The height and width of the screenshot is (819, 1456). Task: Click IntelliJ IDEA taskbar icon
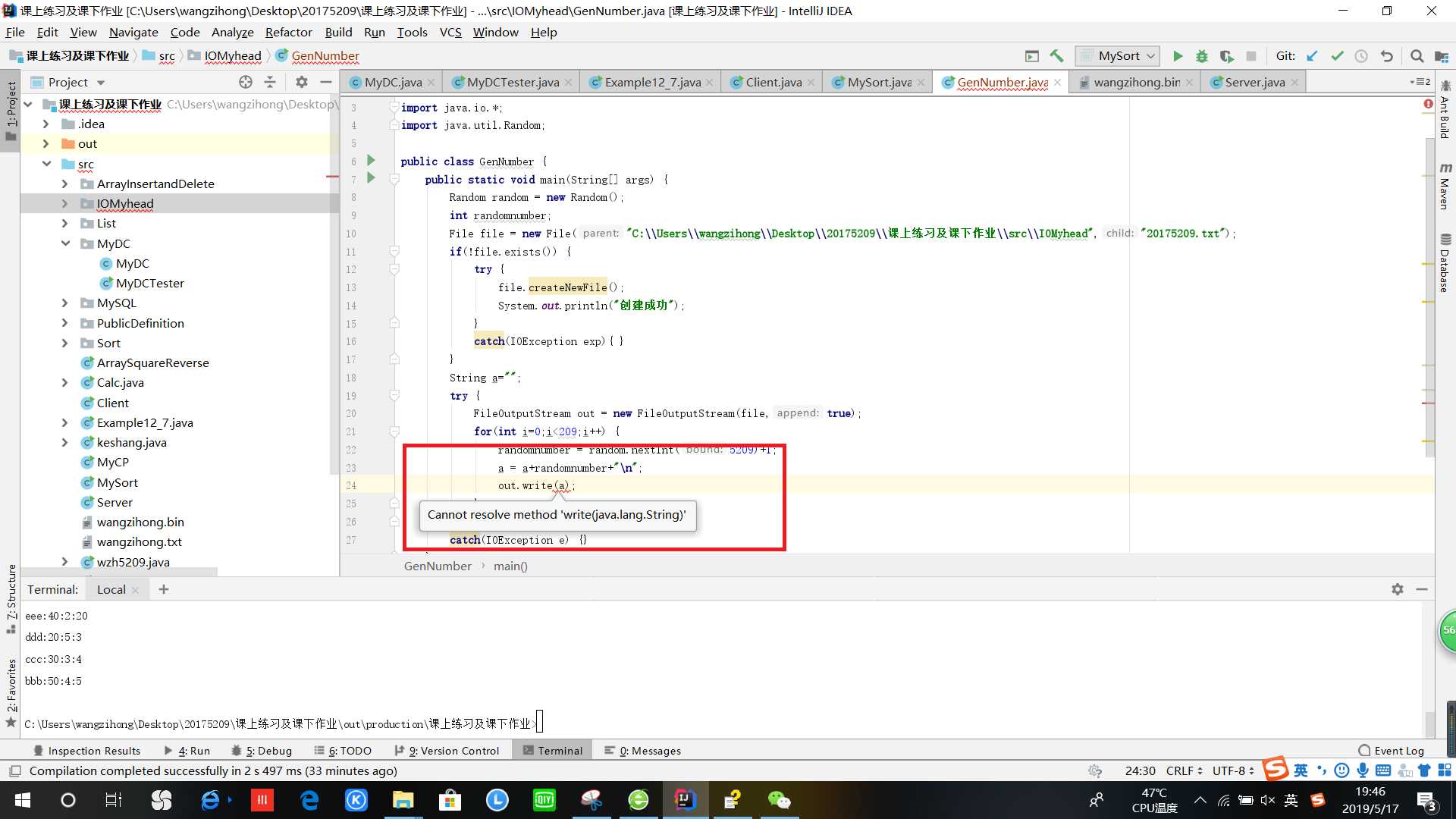(x=685, y=800)
